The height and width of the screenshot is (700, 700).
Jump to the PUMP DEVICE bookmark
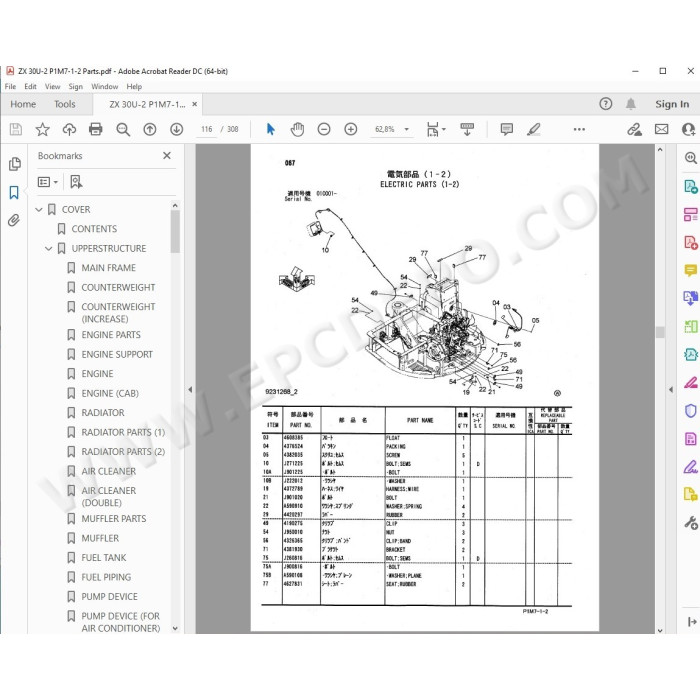[x=109, y=597]
